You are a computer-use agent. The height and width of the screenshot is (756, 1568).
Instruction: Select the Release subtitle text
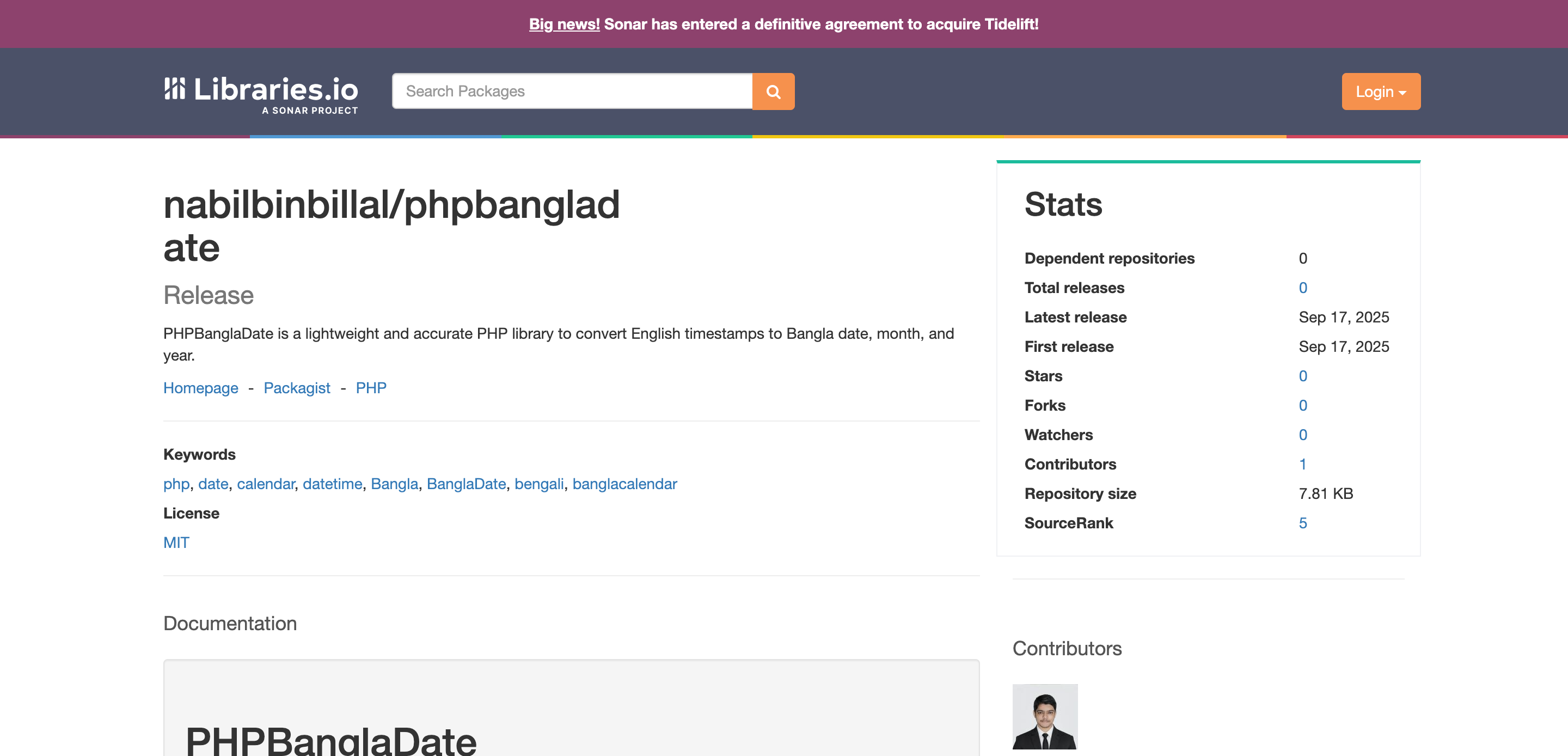pos(208,295)
